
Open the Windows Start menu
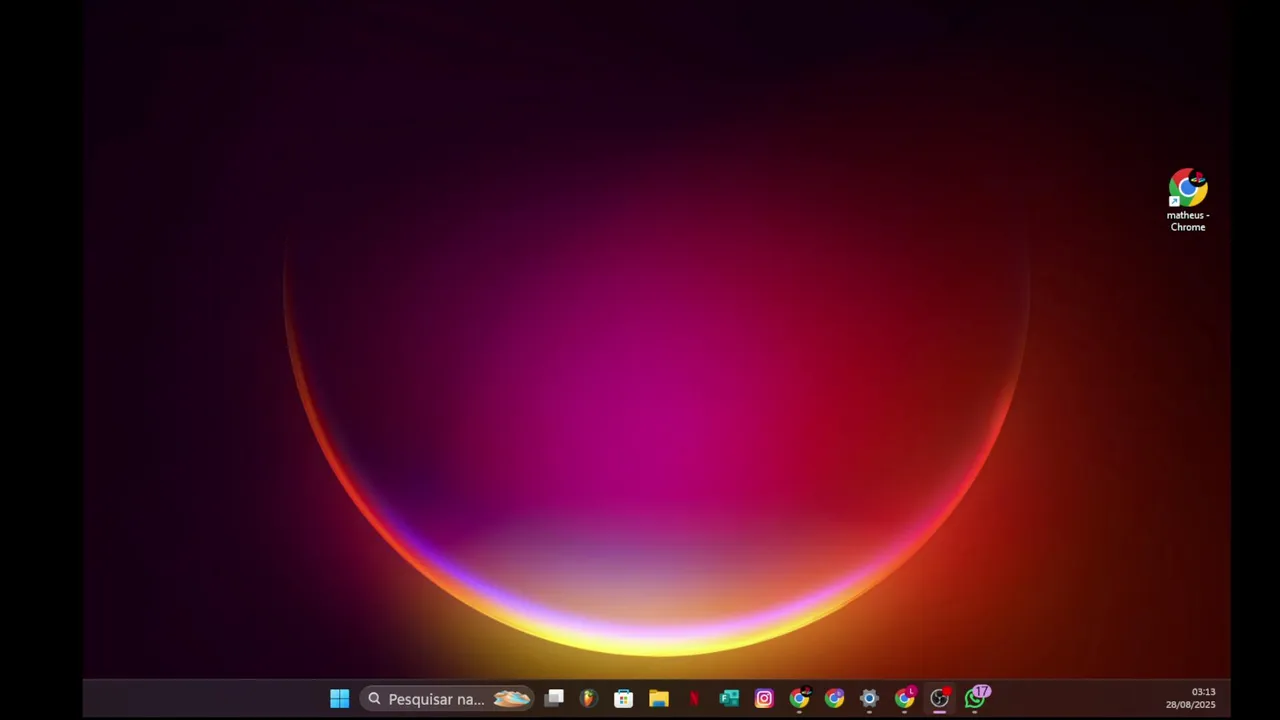[x=339, y=699]
